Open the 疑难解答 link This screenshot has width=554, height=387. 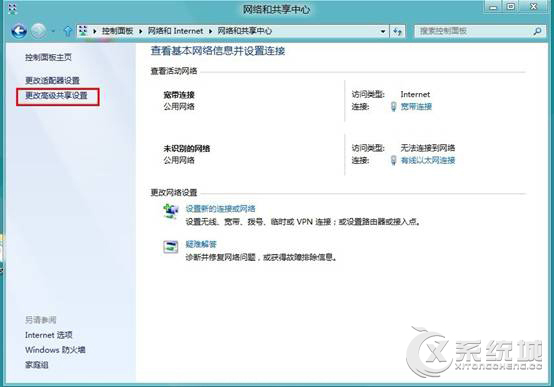[201, 244]
